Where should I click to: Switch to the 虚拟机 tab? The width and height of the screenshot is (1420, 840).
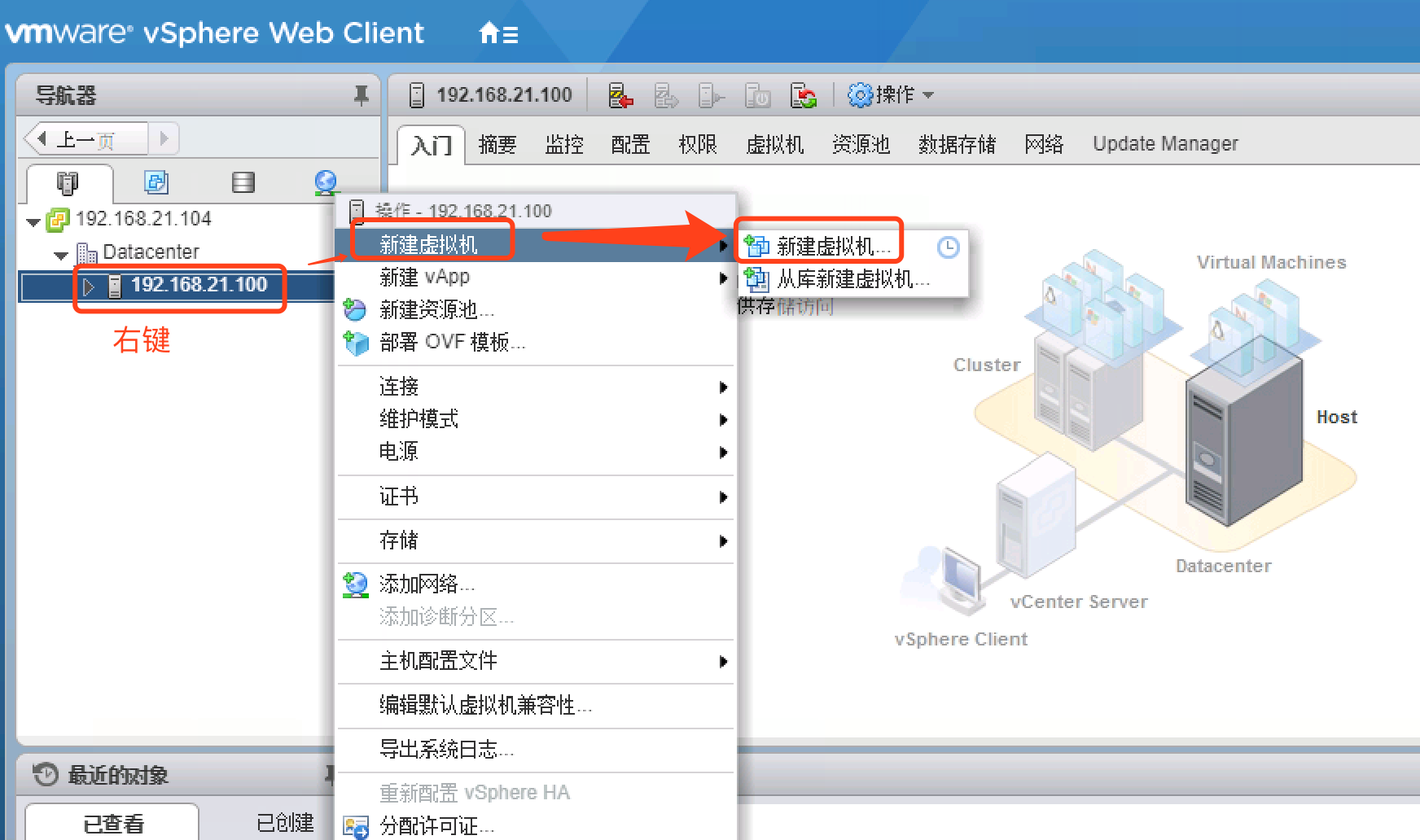(x=775, y=144)
